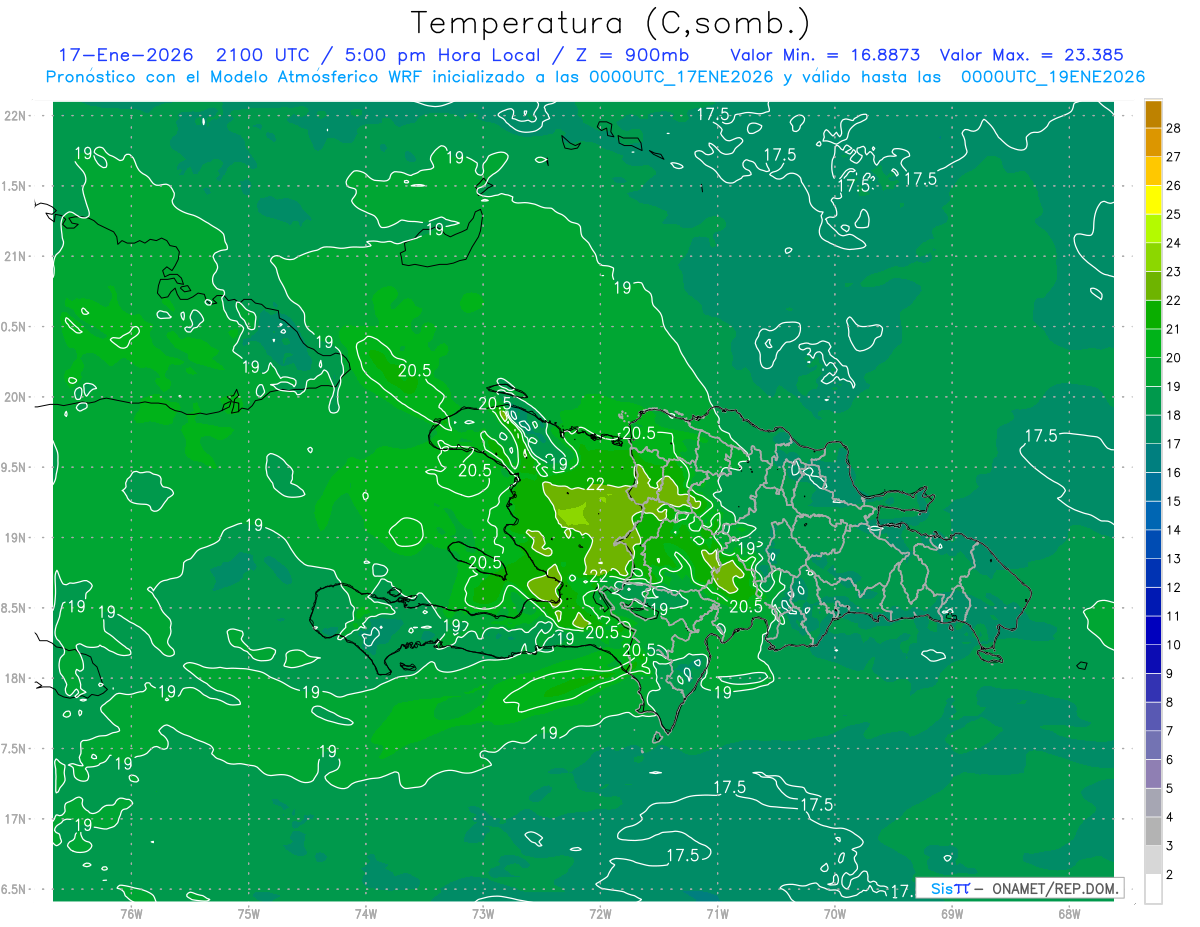Image resolution: width=1200 pixels, height=927 pixels.
Task: Click the '28' value on the color scale
Action: point(1174,127)
